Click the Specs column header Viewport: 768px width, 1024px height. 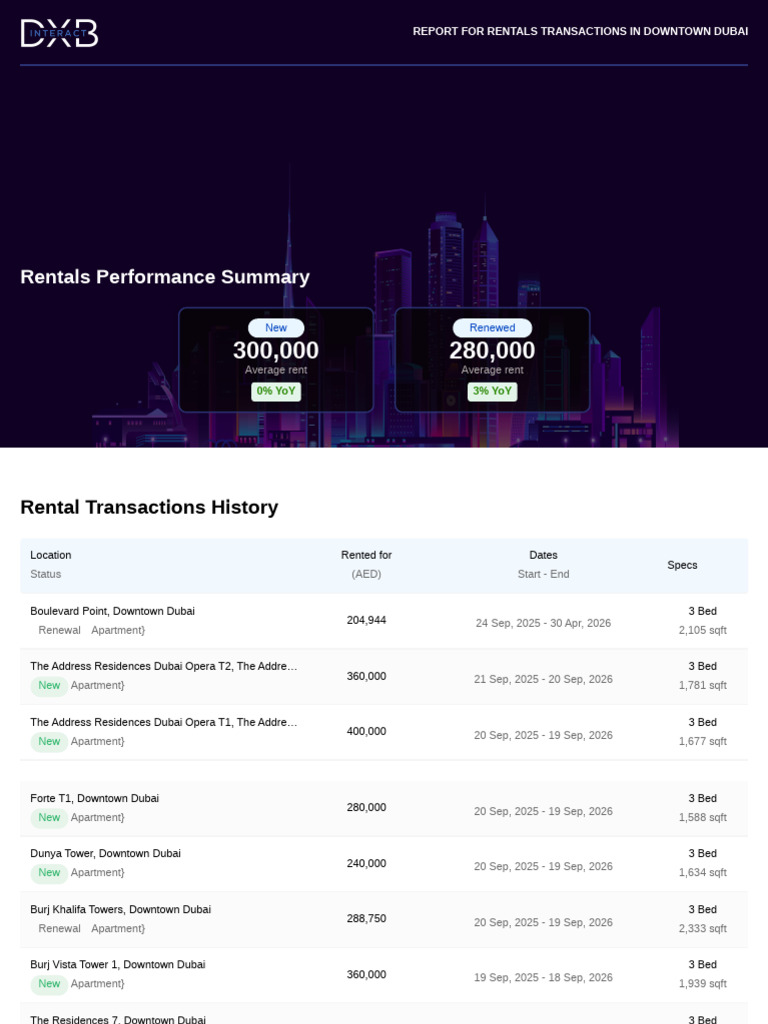682,565
